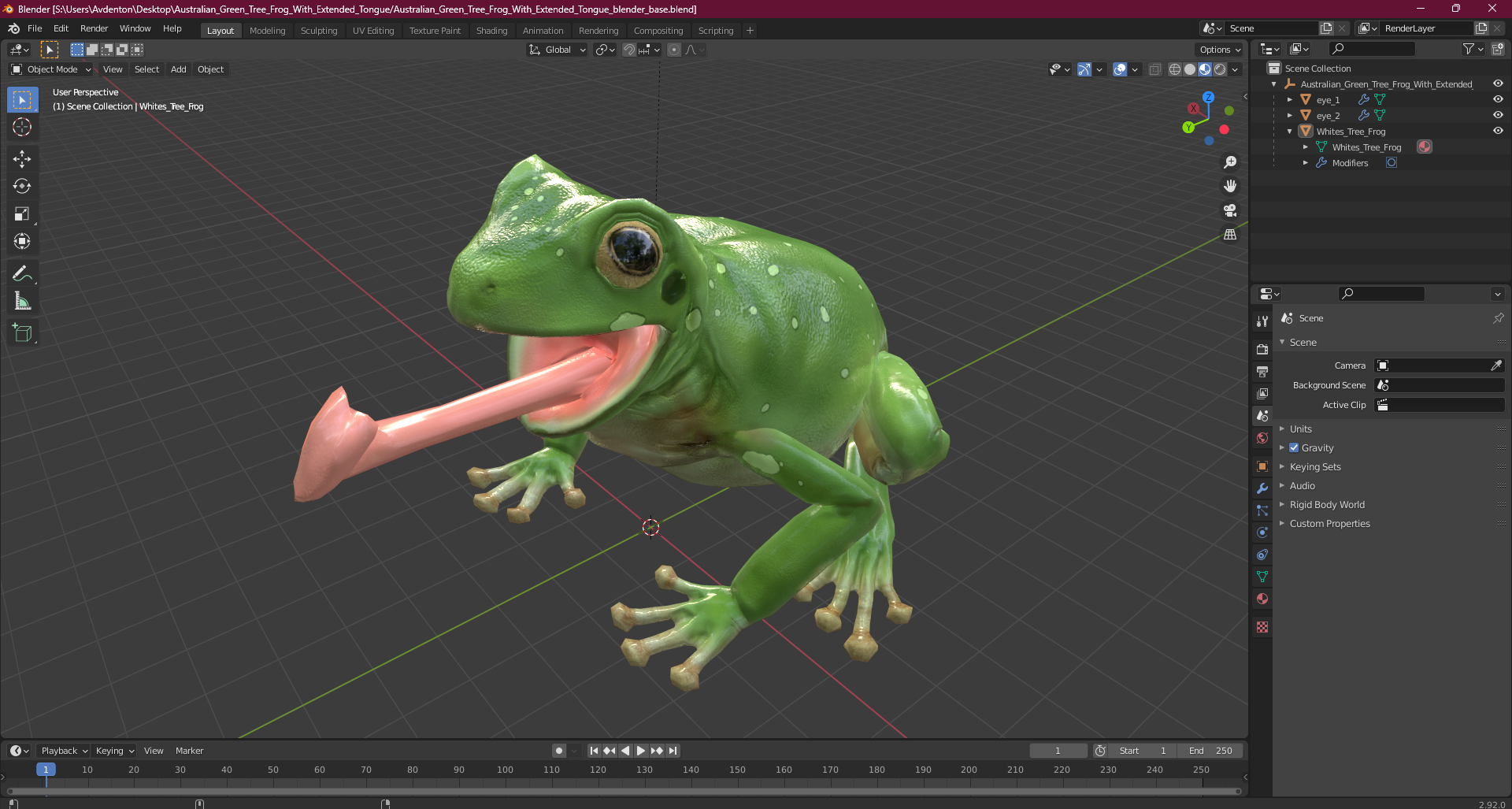Viewport: 1512px width, 809px height.
Task: Jump to the timeline end frame
Action: 673,751
